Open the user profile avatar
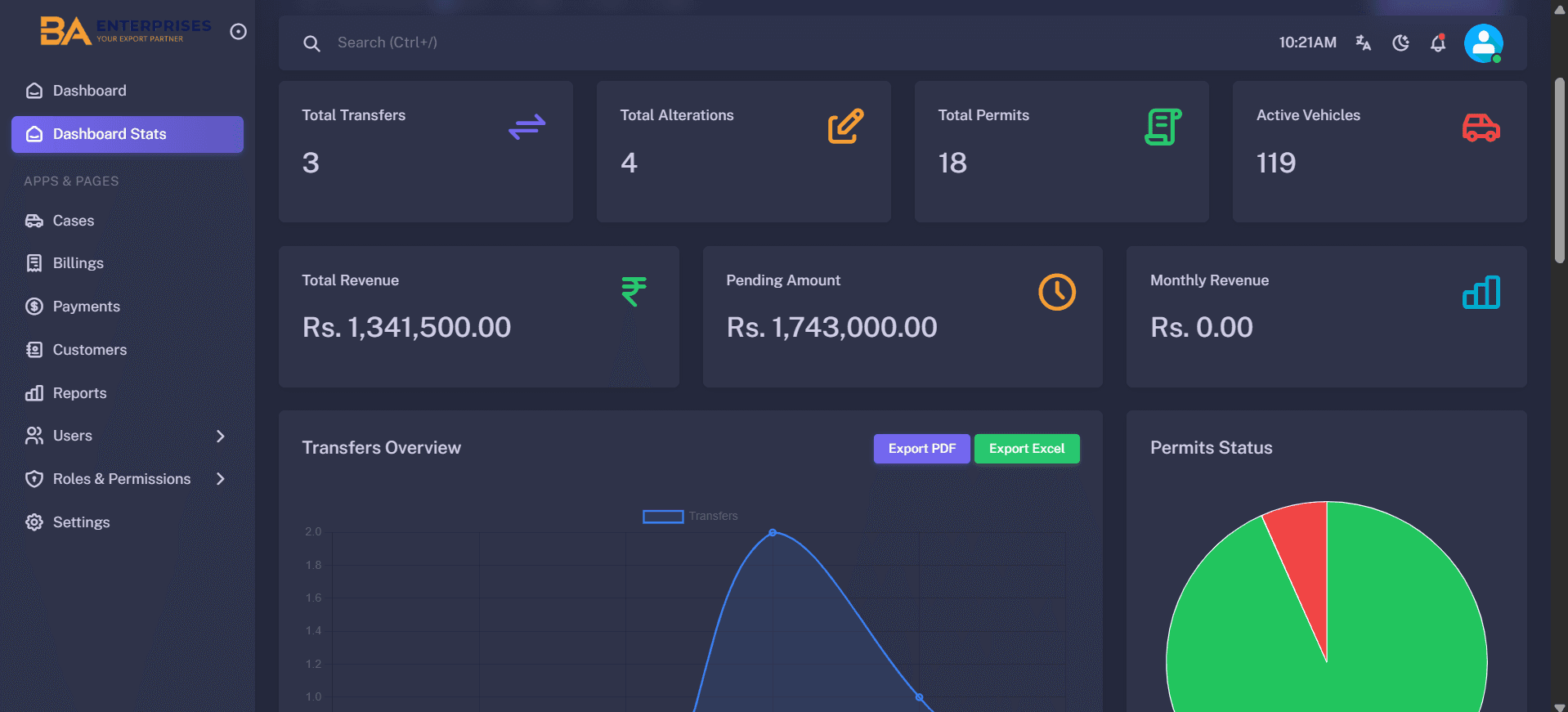This screenshot has height=712, width=1568. tap(1484, 43)
